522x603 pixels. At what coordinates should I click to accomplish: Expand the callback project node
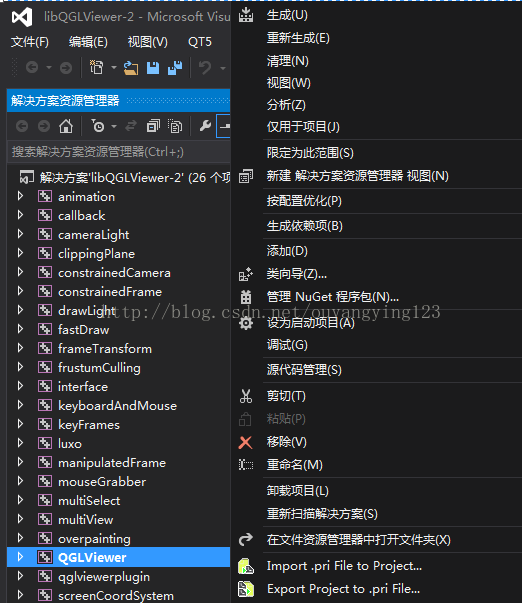(x=20, y=215)
